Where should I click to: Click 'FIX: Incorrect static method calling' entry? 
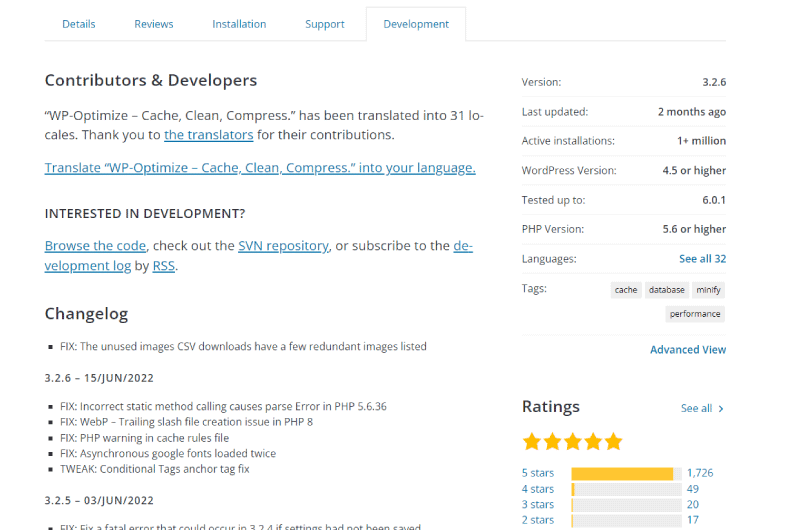click(223, 407)
